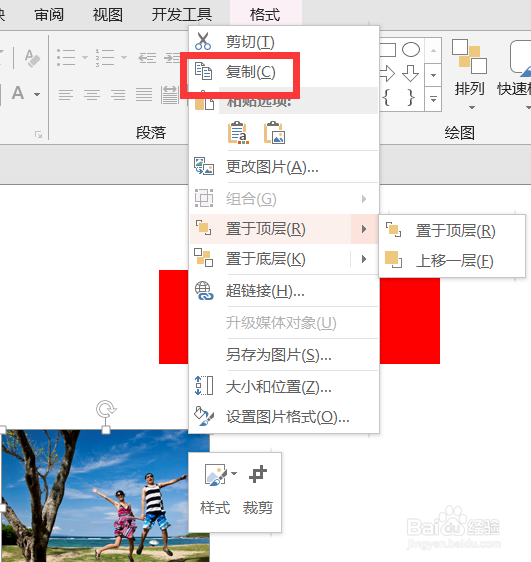
Task: Expand numbered list dropdown arrow
Action: coord(124,57)
